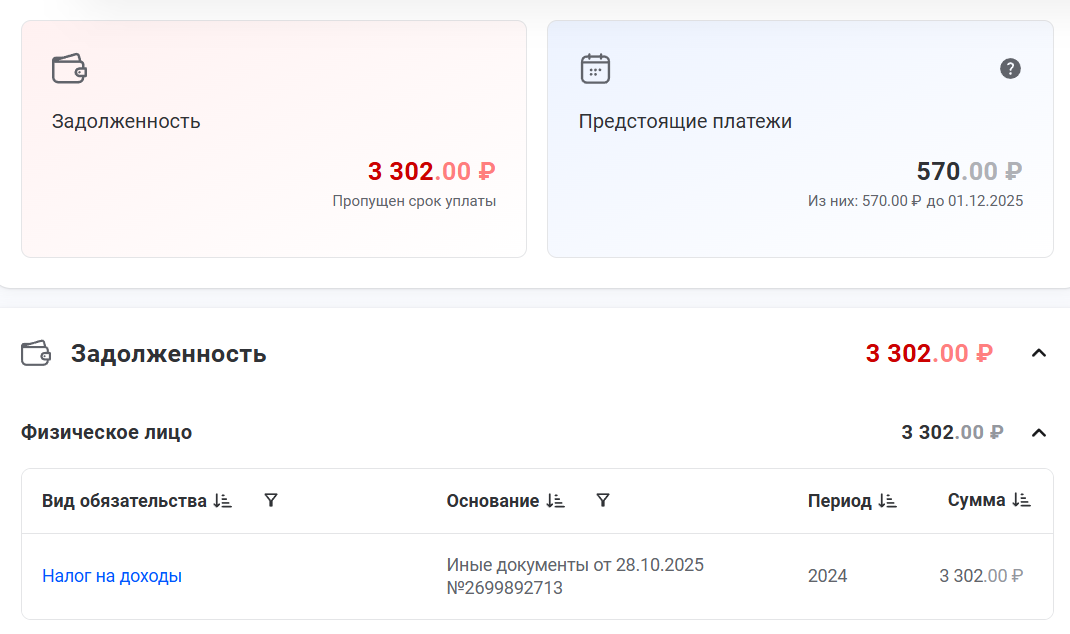The height and width of the screenshot is (634, 1070).
Task: Click the 570.00 ₽ upcoming payment amount
Action: pos(968,172)
